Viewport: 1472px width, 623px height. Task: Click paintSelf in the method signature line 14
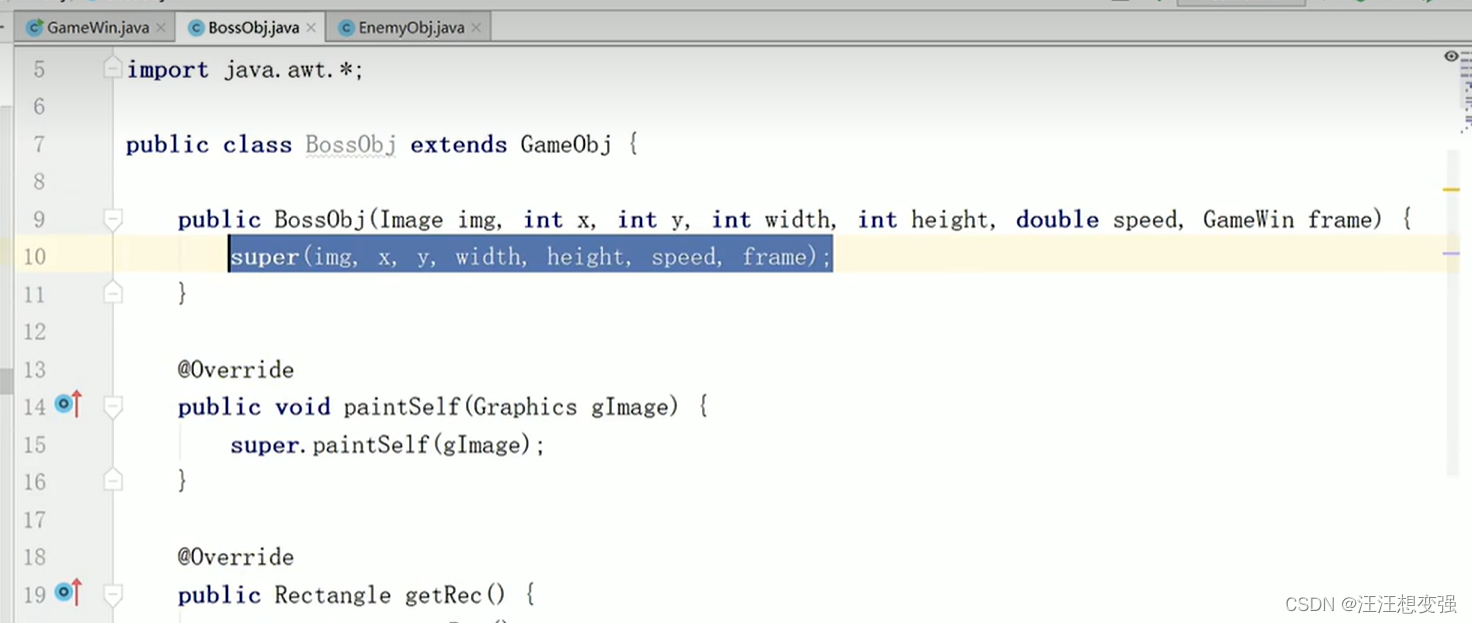pos(402,407)
